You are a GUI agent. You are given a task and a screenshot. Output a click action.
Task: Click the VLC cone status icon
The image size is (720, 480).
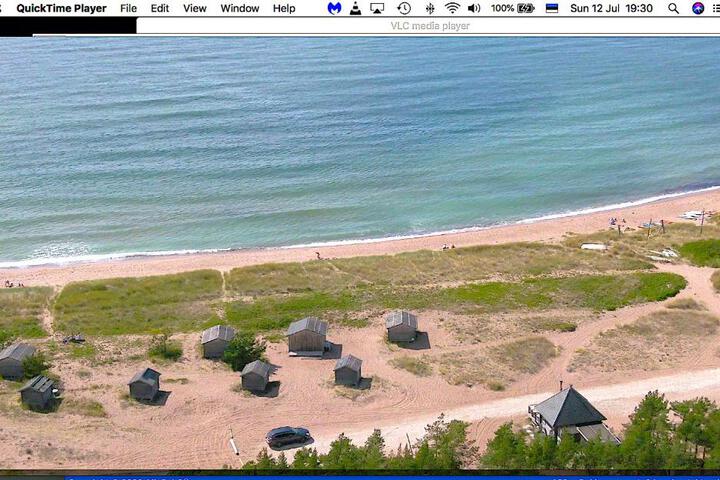(x=355, y=8)
